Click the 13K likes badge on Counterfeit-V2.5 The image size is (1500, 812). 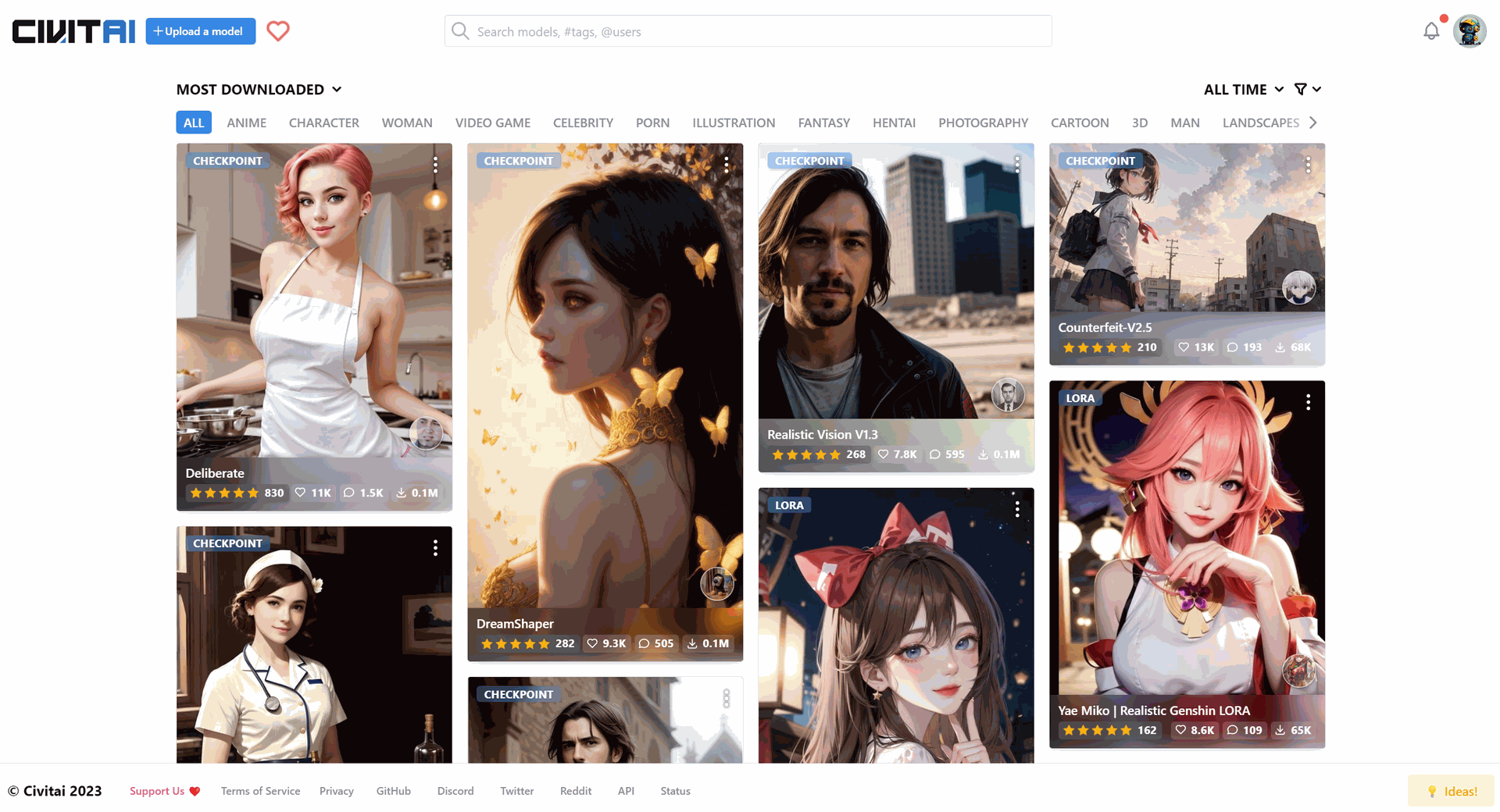click(1195, 347)
